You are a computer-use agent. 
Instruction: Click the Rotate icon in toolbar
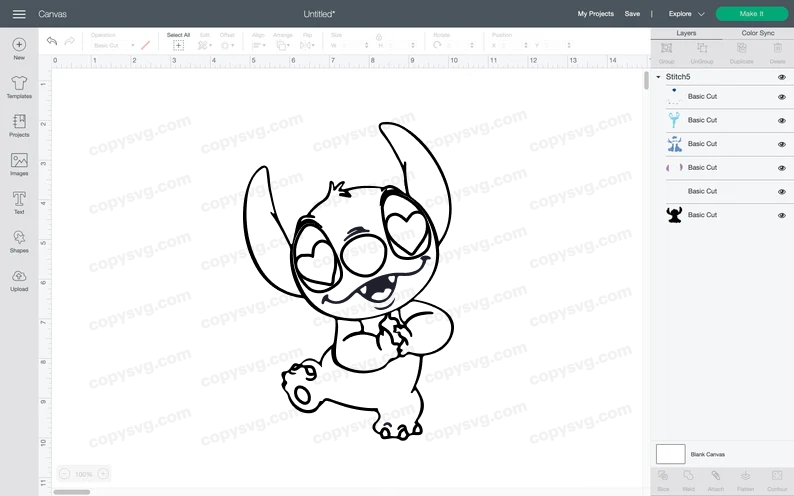pos(437,45)
